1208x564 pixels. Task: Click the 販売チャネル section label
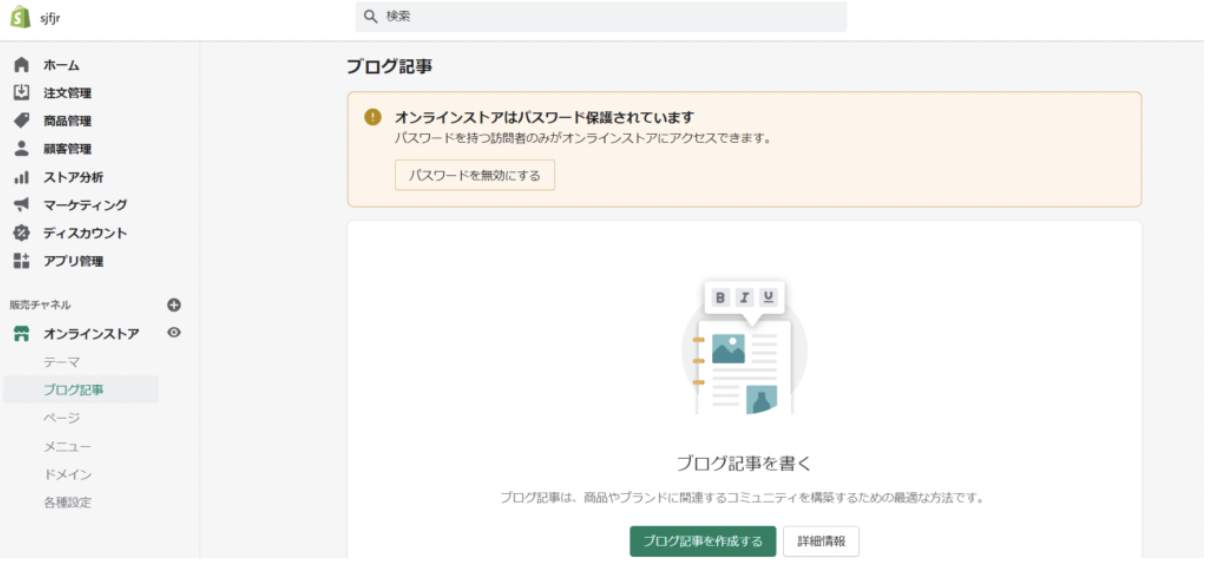pyautogui.click(x=40, y=305)
